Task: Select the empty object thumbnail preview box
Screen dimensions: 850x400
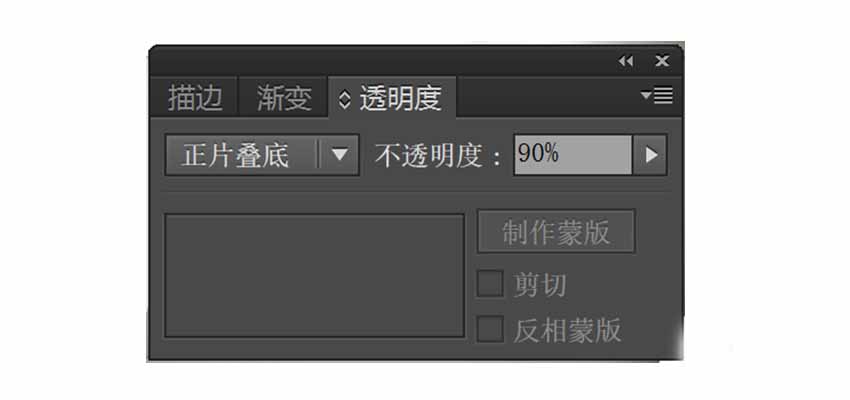Action: click(x=314, y=275)
